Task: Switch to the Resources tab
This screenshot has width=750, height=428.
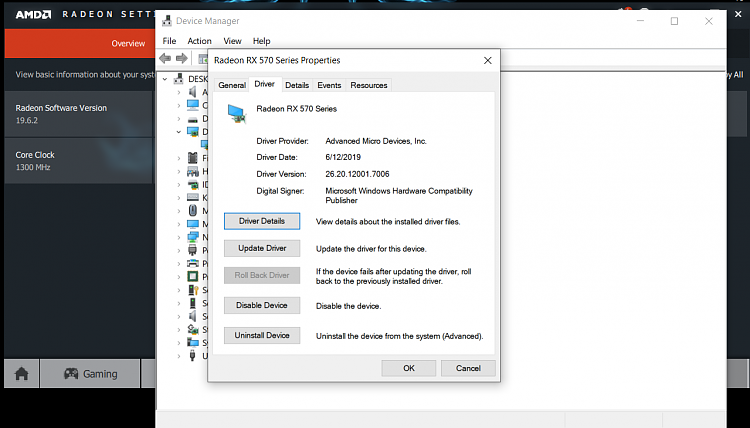Action: [x=369, y=85]
